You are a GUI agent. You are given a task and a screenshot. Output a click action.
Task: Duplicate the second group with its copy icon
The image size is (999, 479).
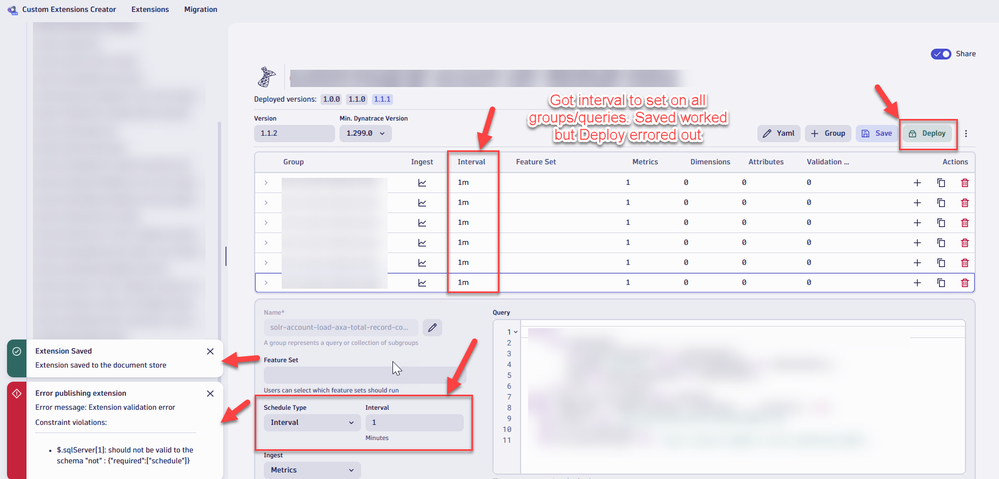[941, 203]
